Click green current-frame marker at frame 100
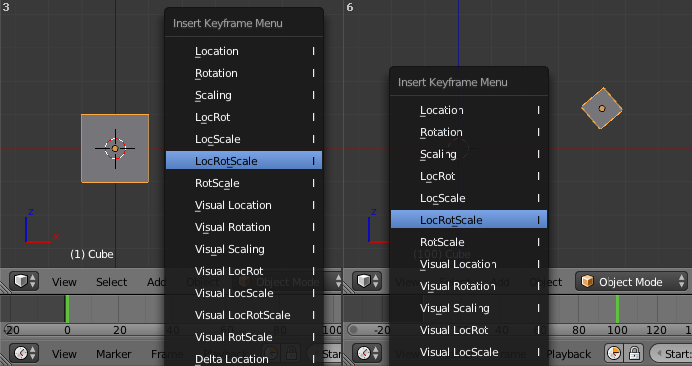692x366 pixels. point(617,309)
